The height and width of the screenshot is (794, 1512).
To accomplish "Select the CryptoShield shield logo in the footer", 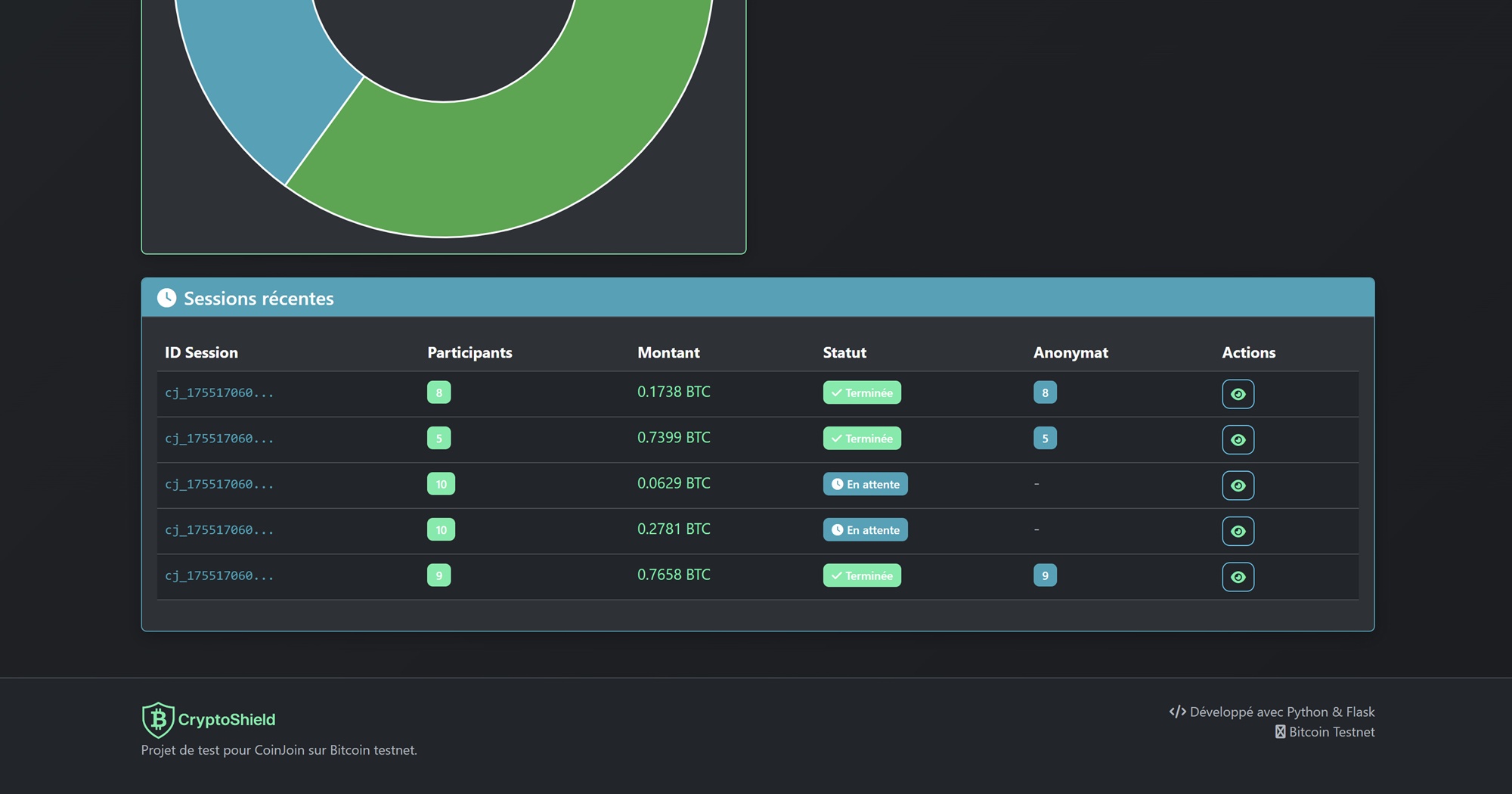I will pos(157,721).
